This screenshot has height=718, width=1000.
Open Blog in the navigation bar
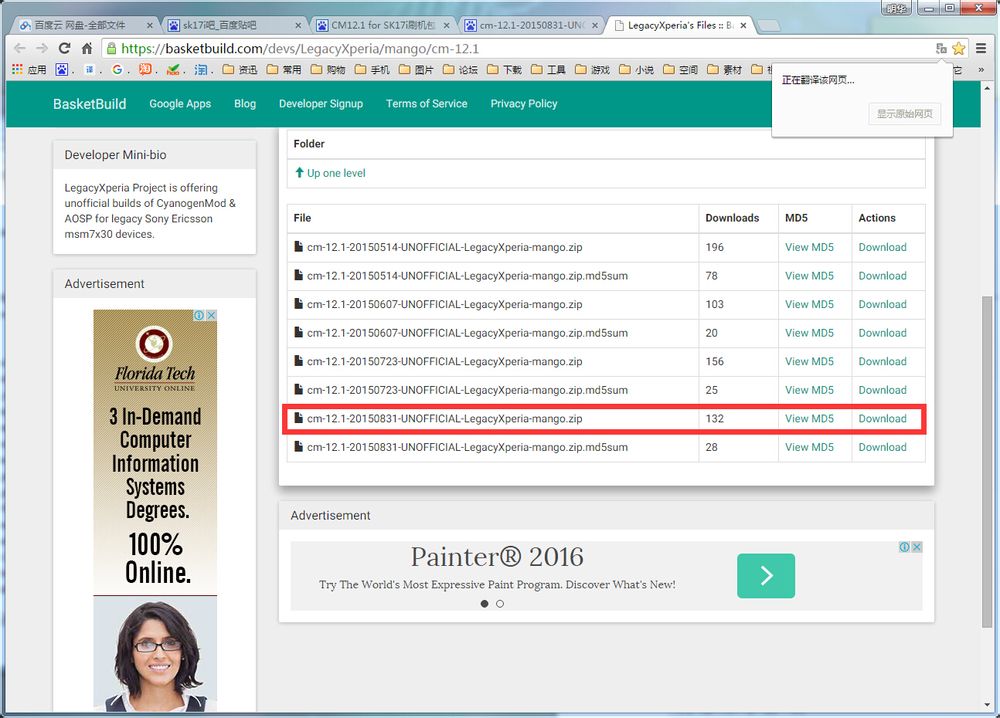tap(245, 103)
